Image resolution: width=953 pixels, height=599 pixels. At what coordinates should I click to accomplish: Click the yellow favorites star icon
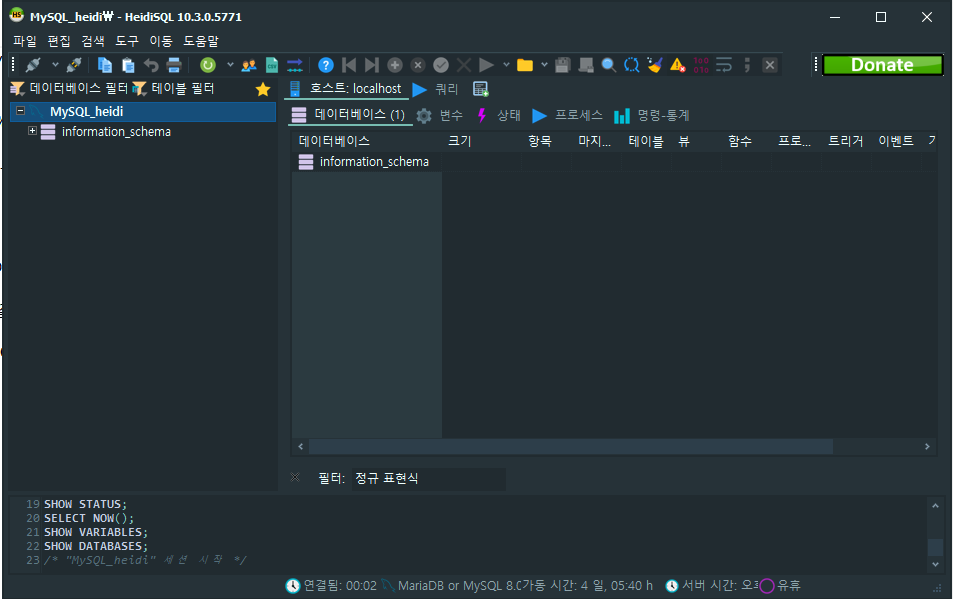[x=263, y=89]
